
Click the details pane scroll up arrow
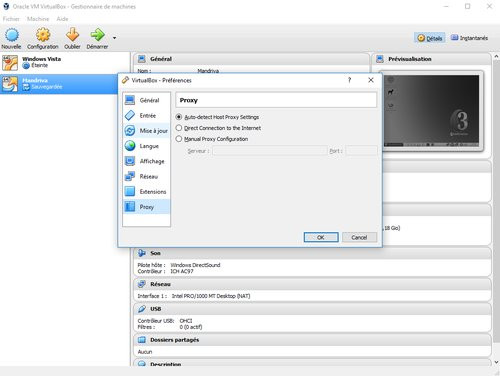pyautogui.click(x=496, y=57)
